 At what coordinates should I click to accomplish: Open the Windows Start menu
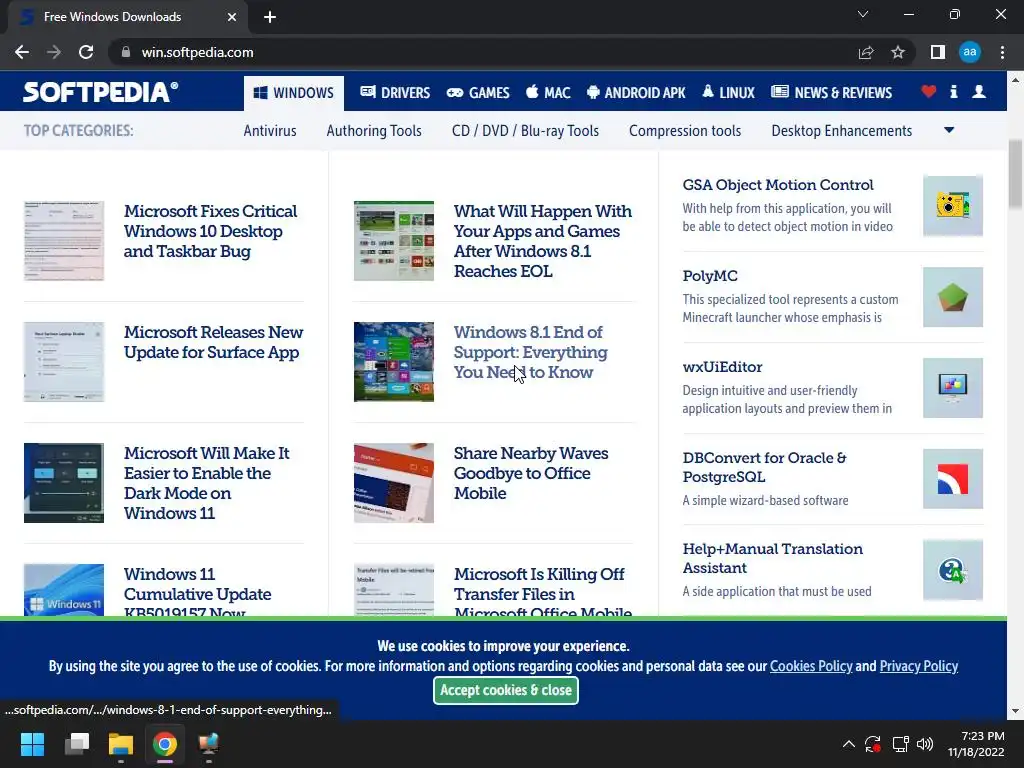pos(32,744)
